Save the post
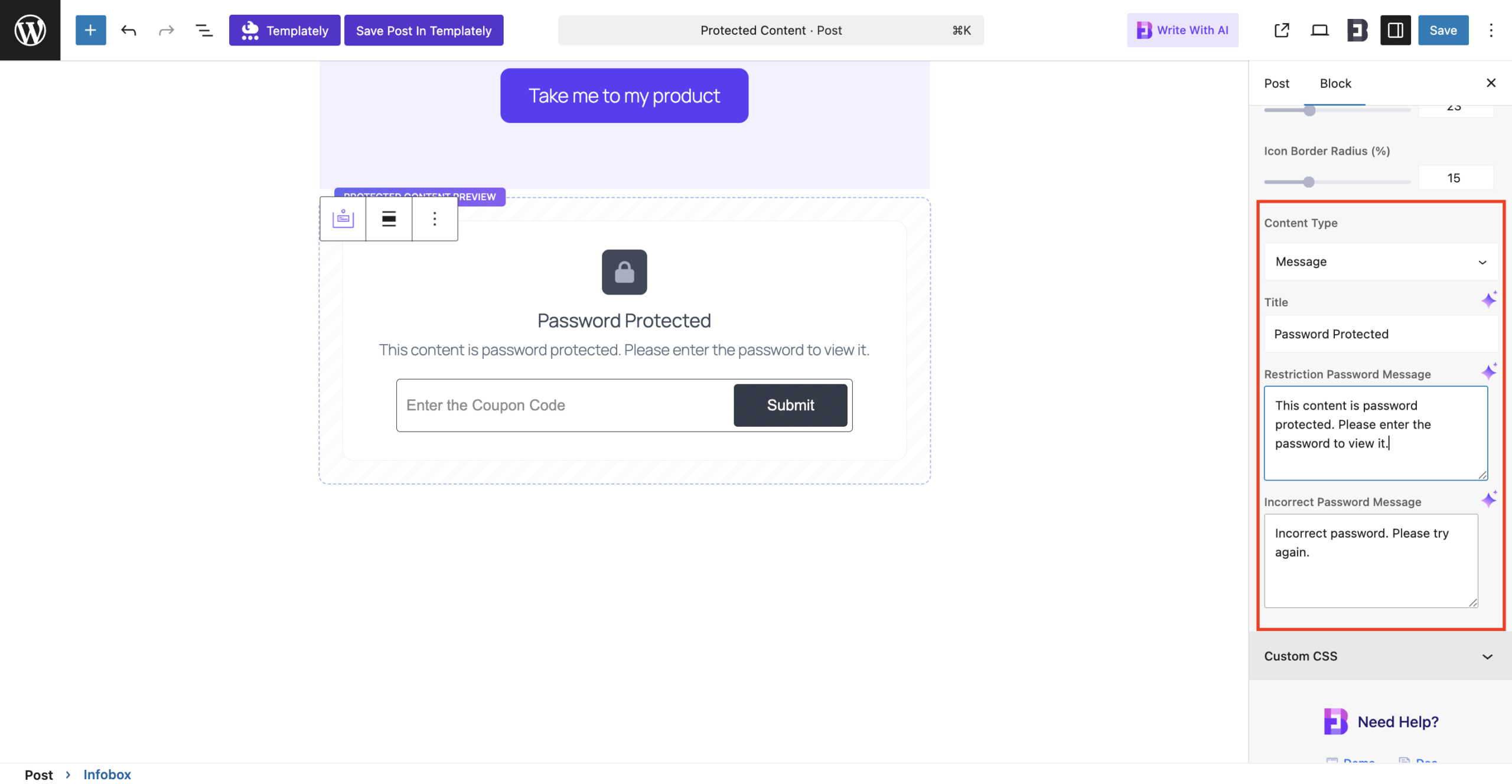Viewport: 1512px width, 784px height. pyautogui.click(x=1443, y=30)
